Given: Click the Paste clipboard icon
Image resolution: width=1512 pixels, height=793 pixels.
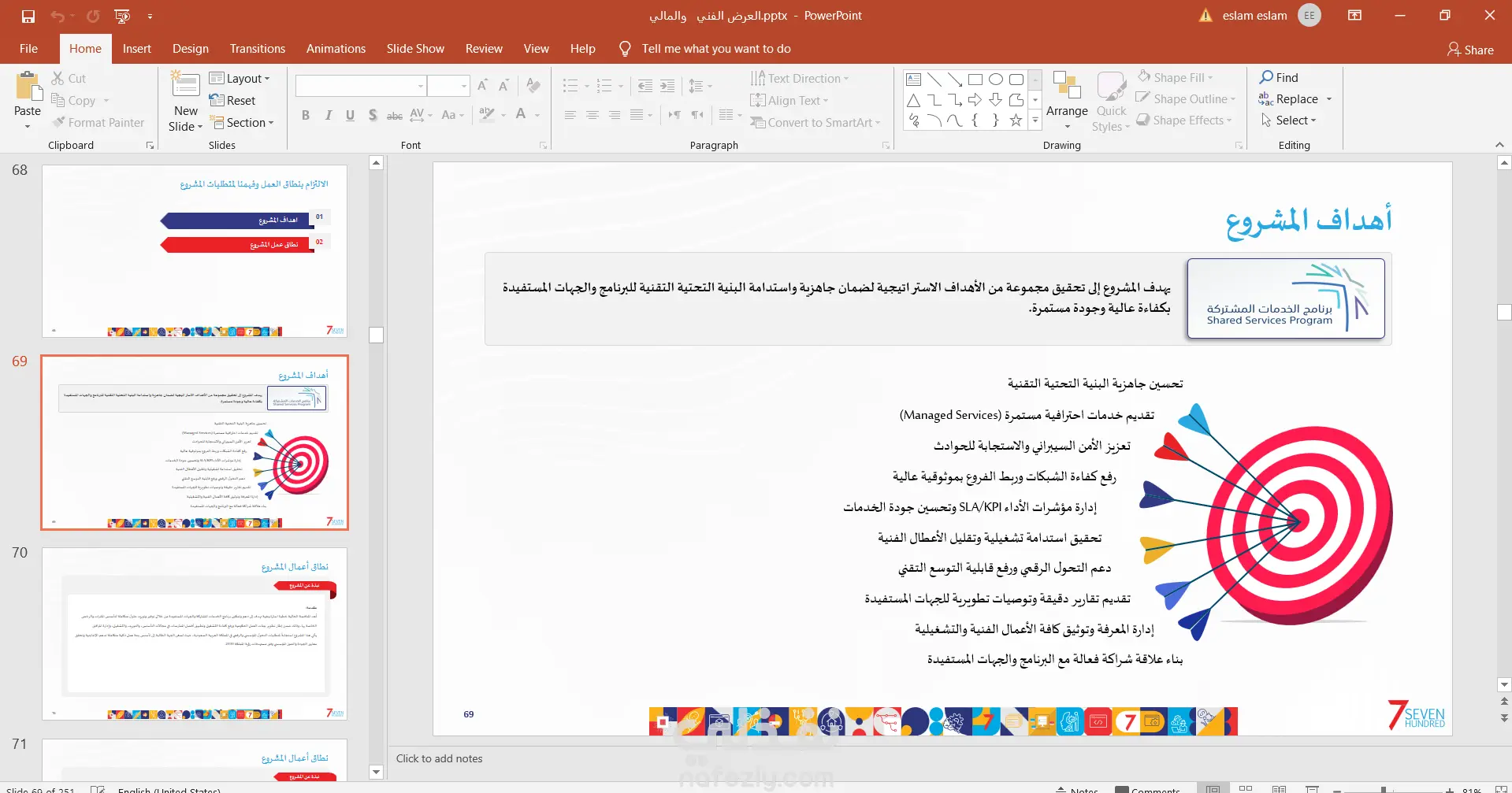Looking at the screenshot, I should pyautogui.click(x=28, y=87).
